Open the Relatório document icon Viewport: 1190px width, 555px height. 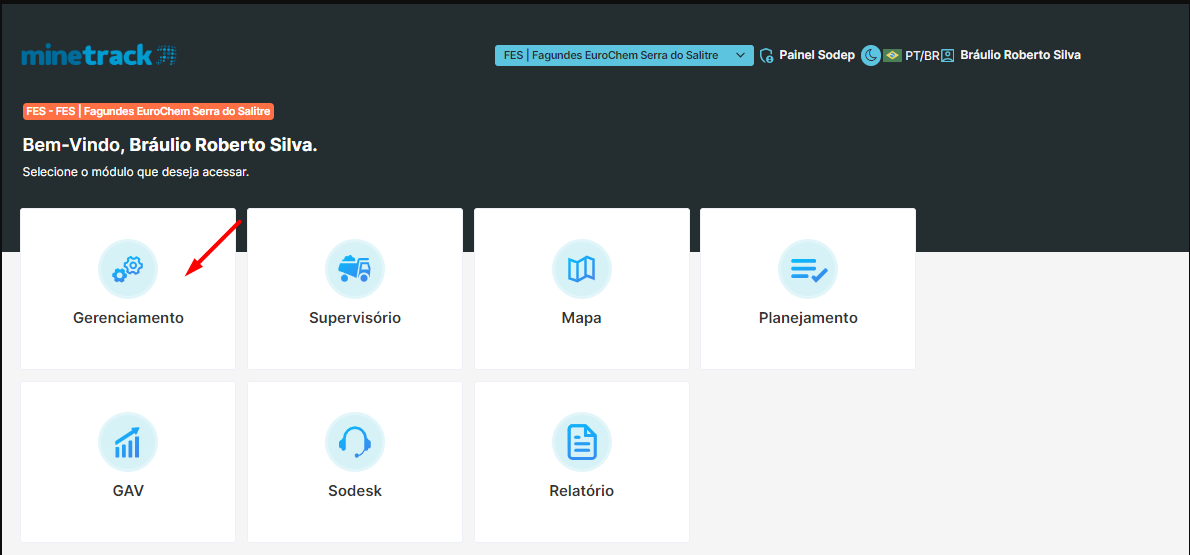(581, 442)
